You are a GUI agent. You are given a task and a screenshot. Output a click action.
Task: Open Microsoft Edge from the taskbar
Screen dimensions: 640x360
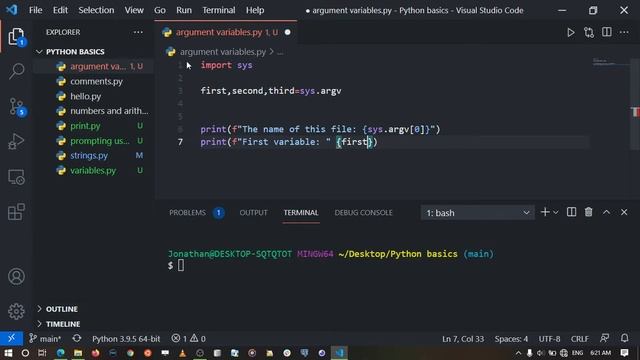tap(60, 353)
